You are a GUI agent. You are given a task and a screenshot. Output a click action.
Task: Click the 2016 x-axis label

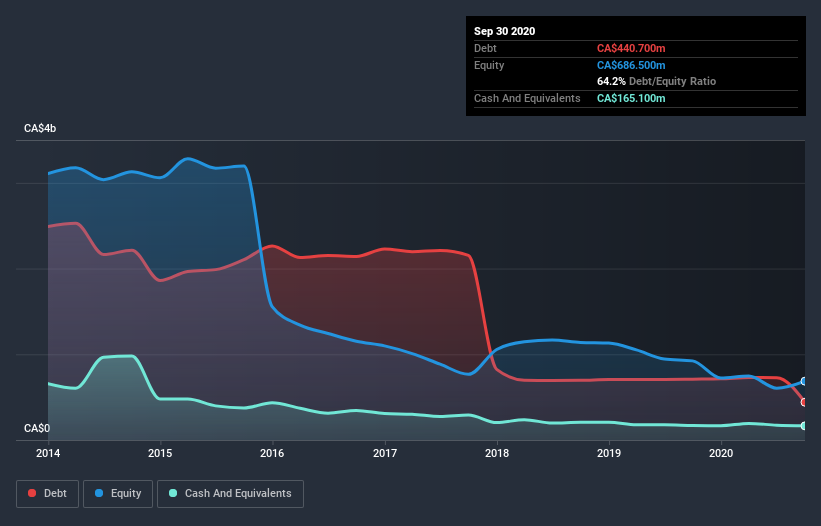272,453
